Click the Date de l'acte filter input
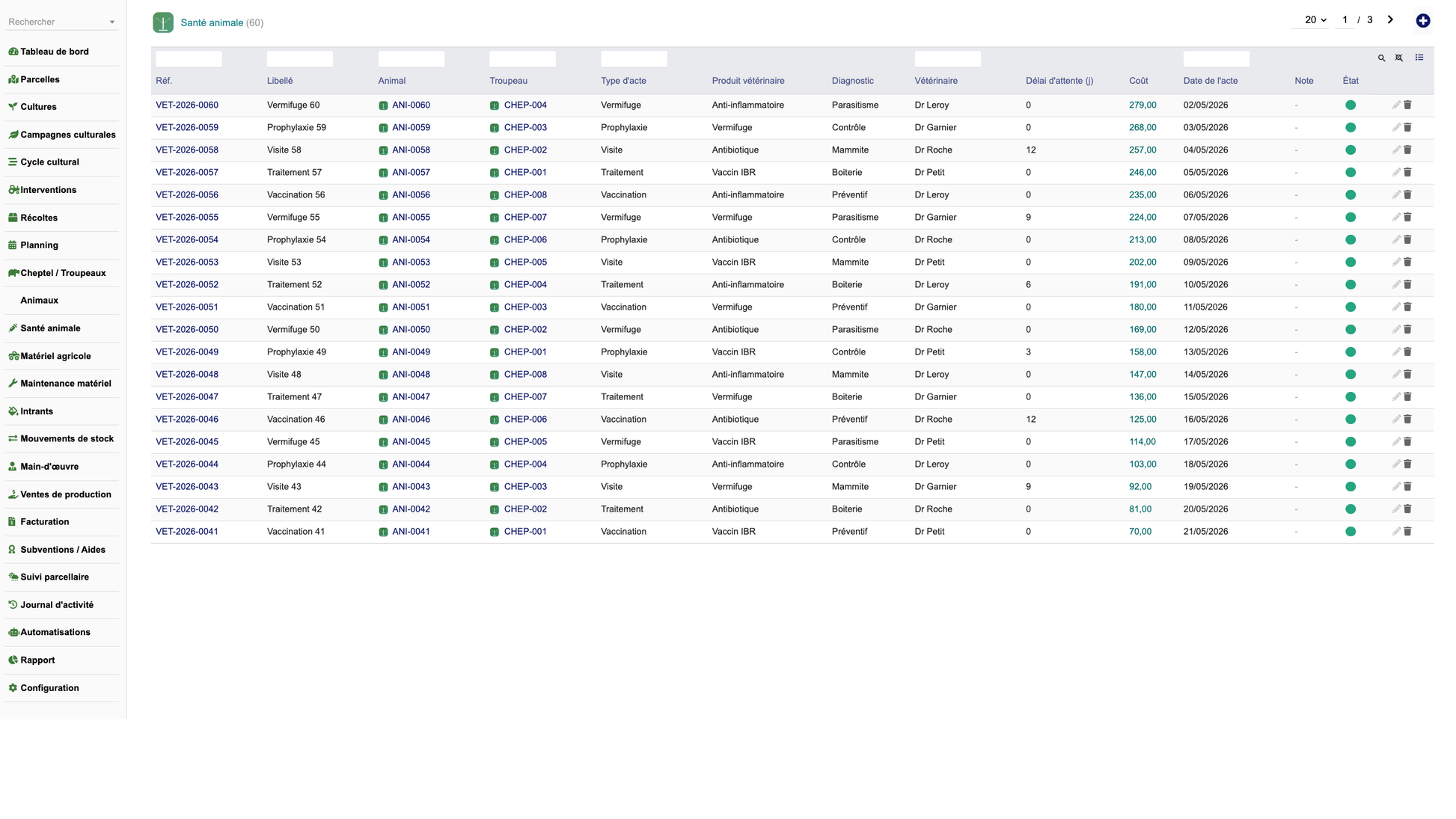Viewport: 1456px width, 819px height. click(x=1216, y=58)
